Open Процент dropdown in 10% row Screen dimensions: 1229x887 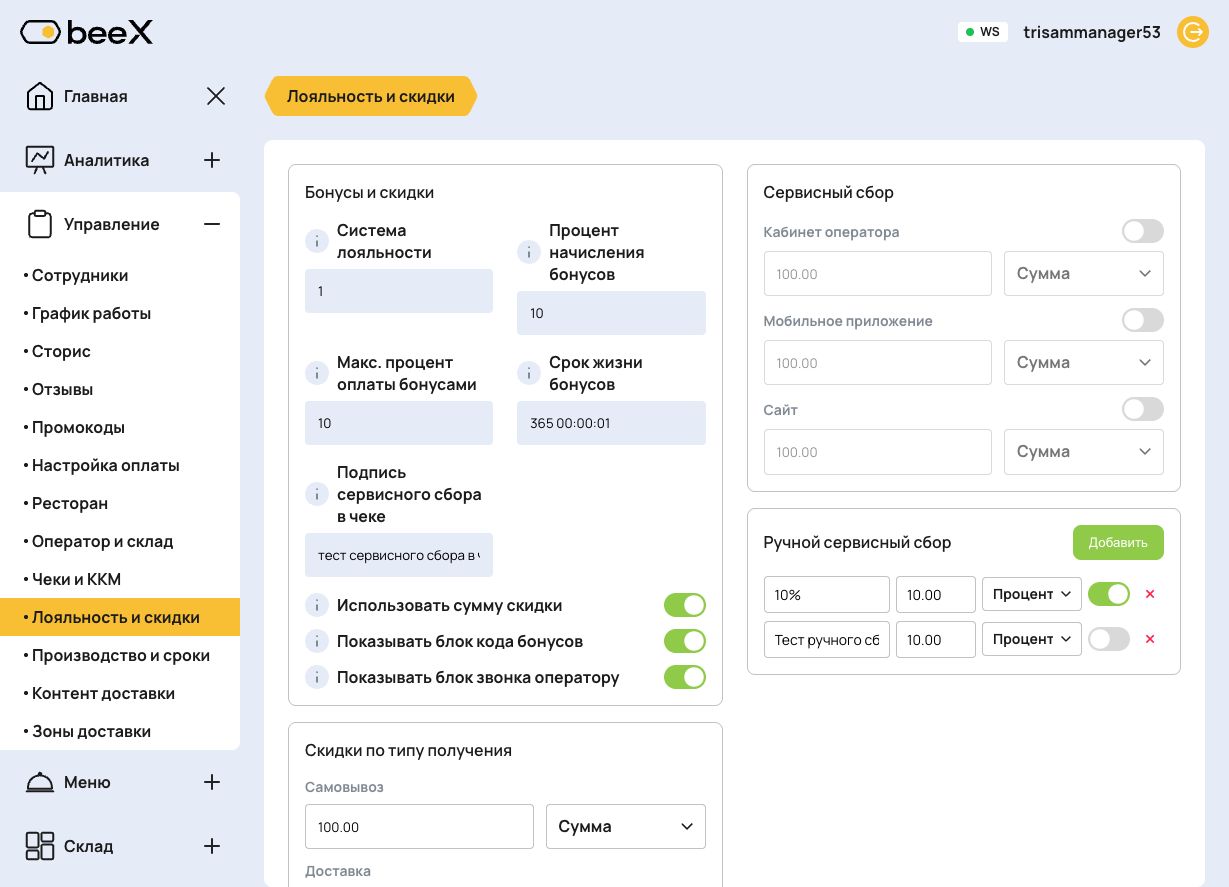tap(1032, 594)
